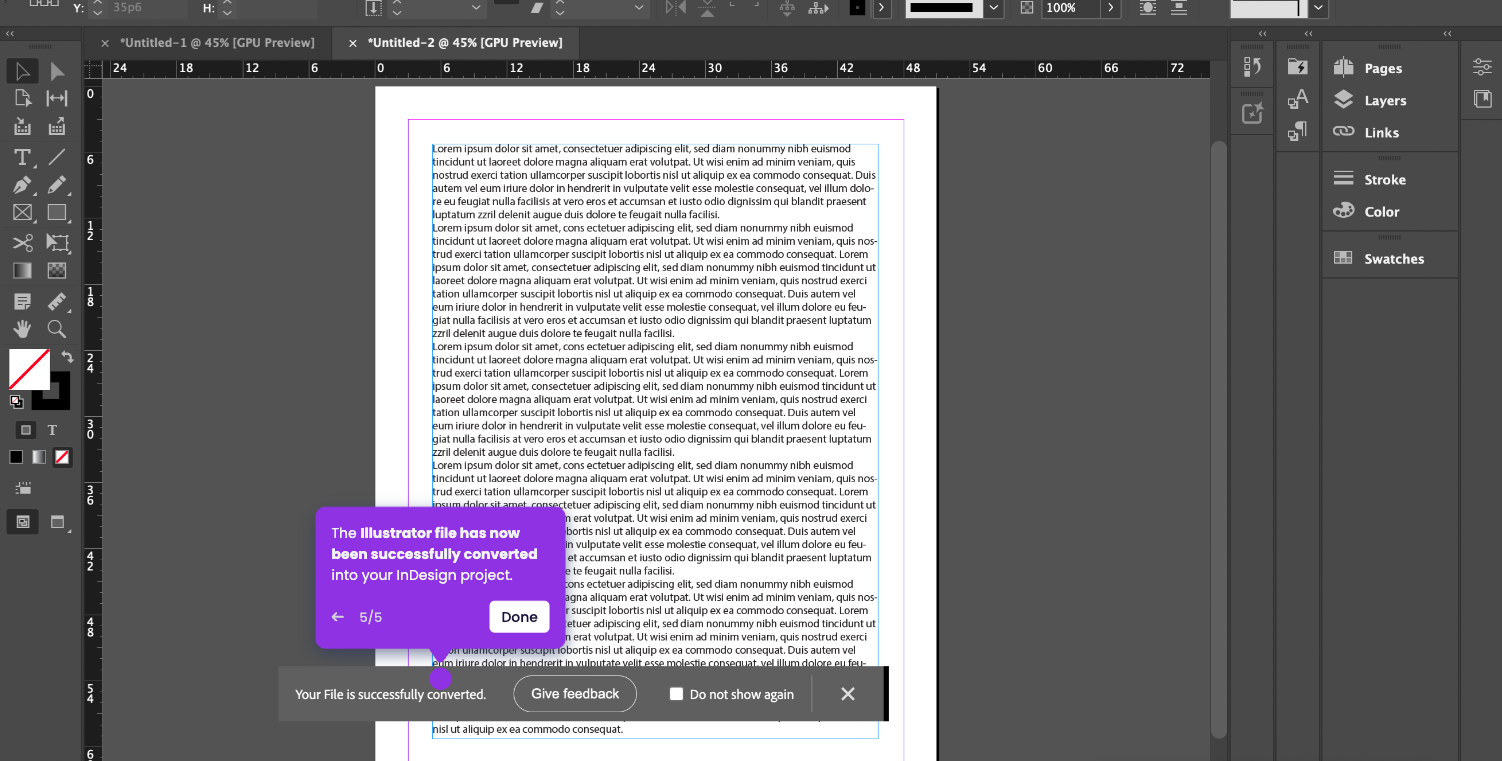Apply solid color button
Viewport: 1502px width, 761px height.
pyautogui.click(x=16, y=457)
